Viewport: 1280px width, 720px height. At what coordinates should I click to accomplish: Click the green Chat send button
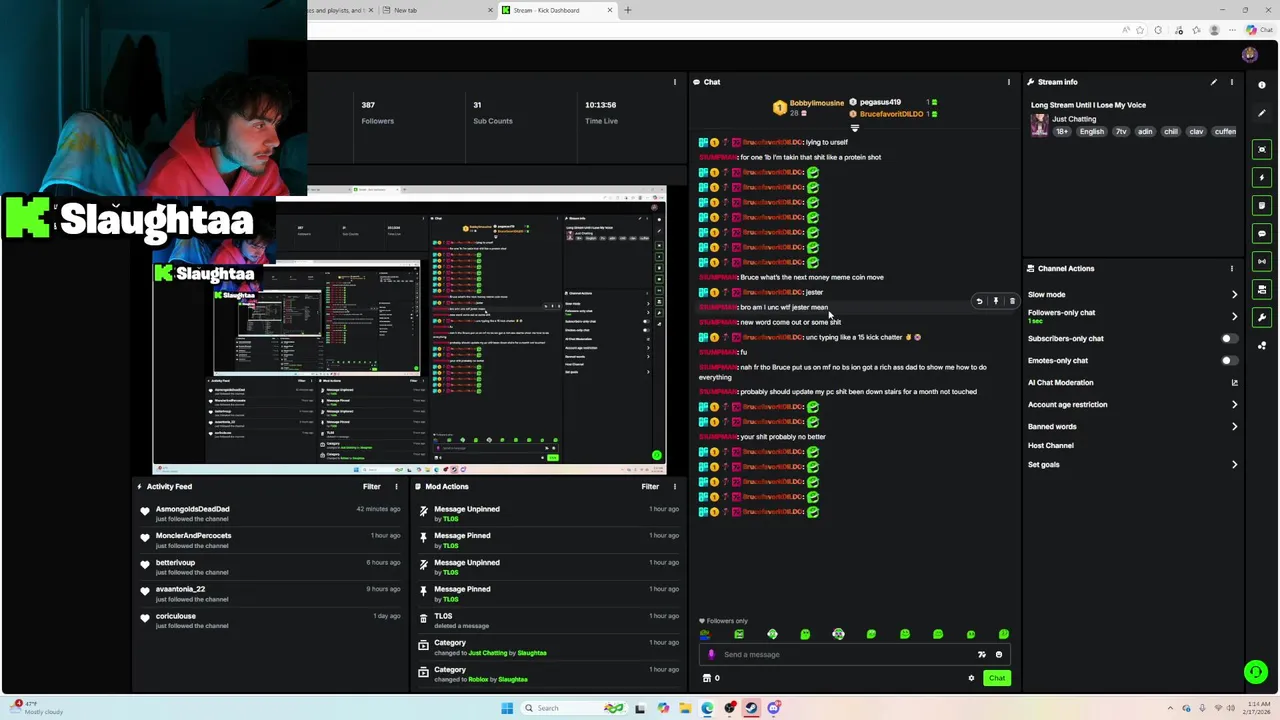[x=997, y=678]
